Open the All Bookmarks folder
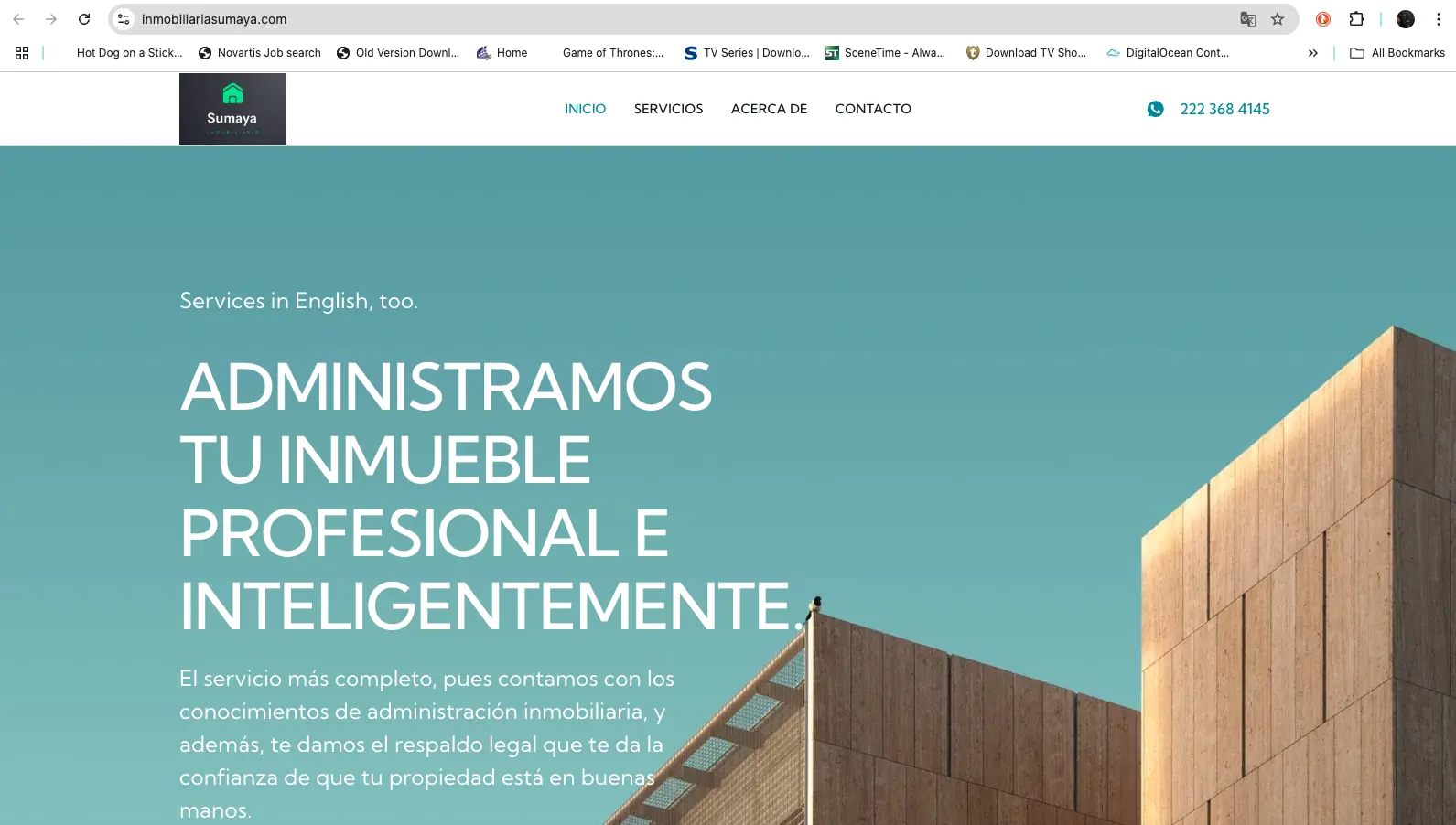The height and width of the screenshot is (825, 1456). pyautogui.click(x=1397, y=53)
